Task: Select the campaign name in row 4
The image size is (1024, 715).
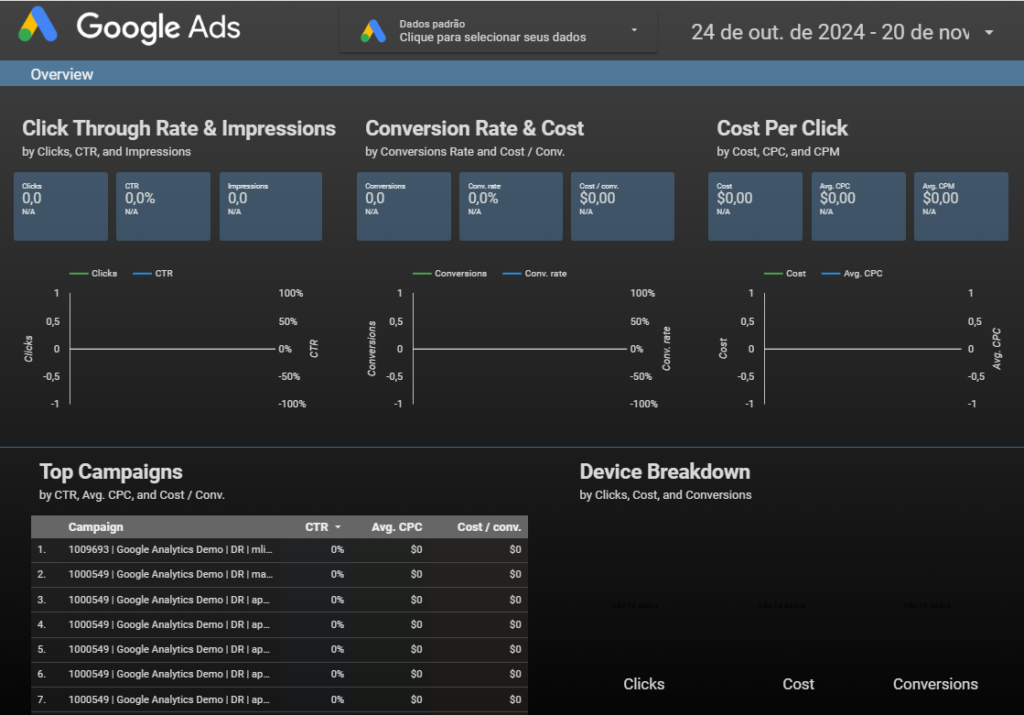Action: coord(169,625)
